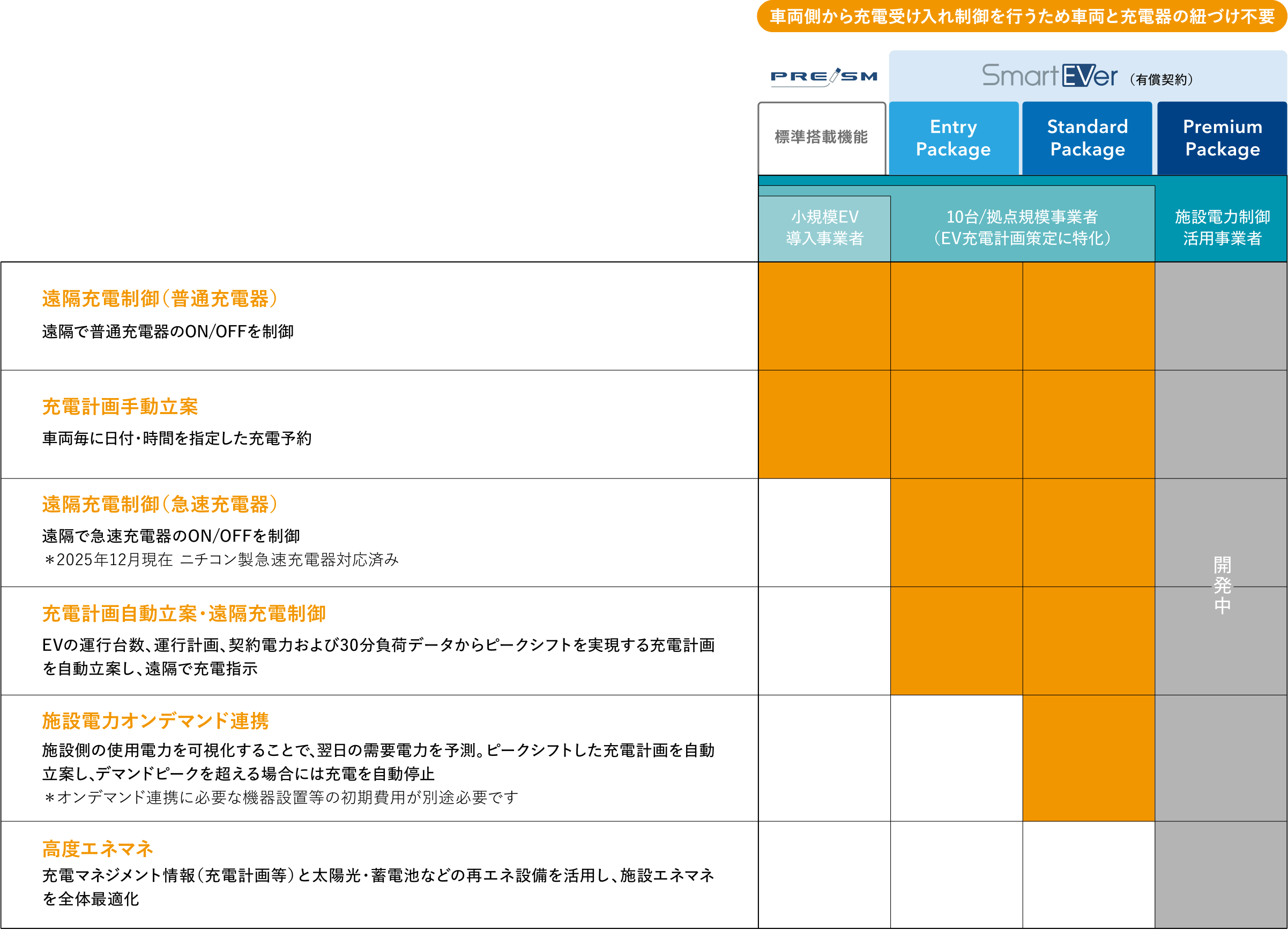
Task: Click the orange Entry cell for 充電計画自動立案
Action: [956, 641]
